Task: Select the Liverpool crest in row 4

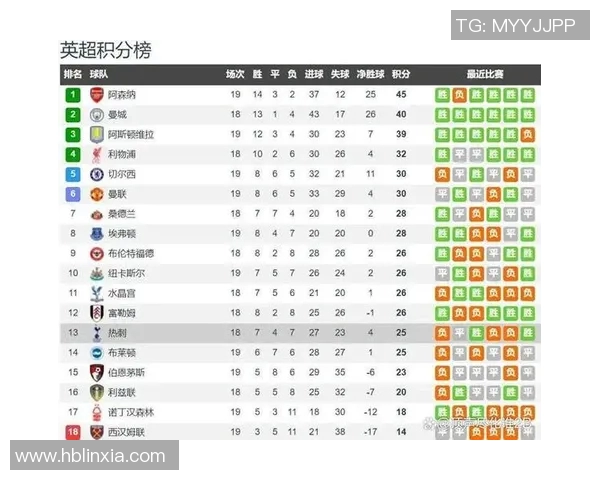Action: [x=97, y=154]
